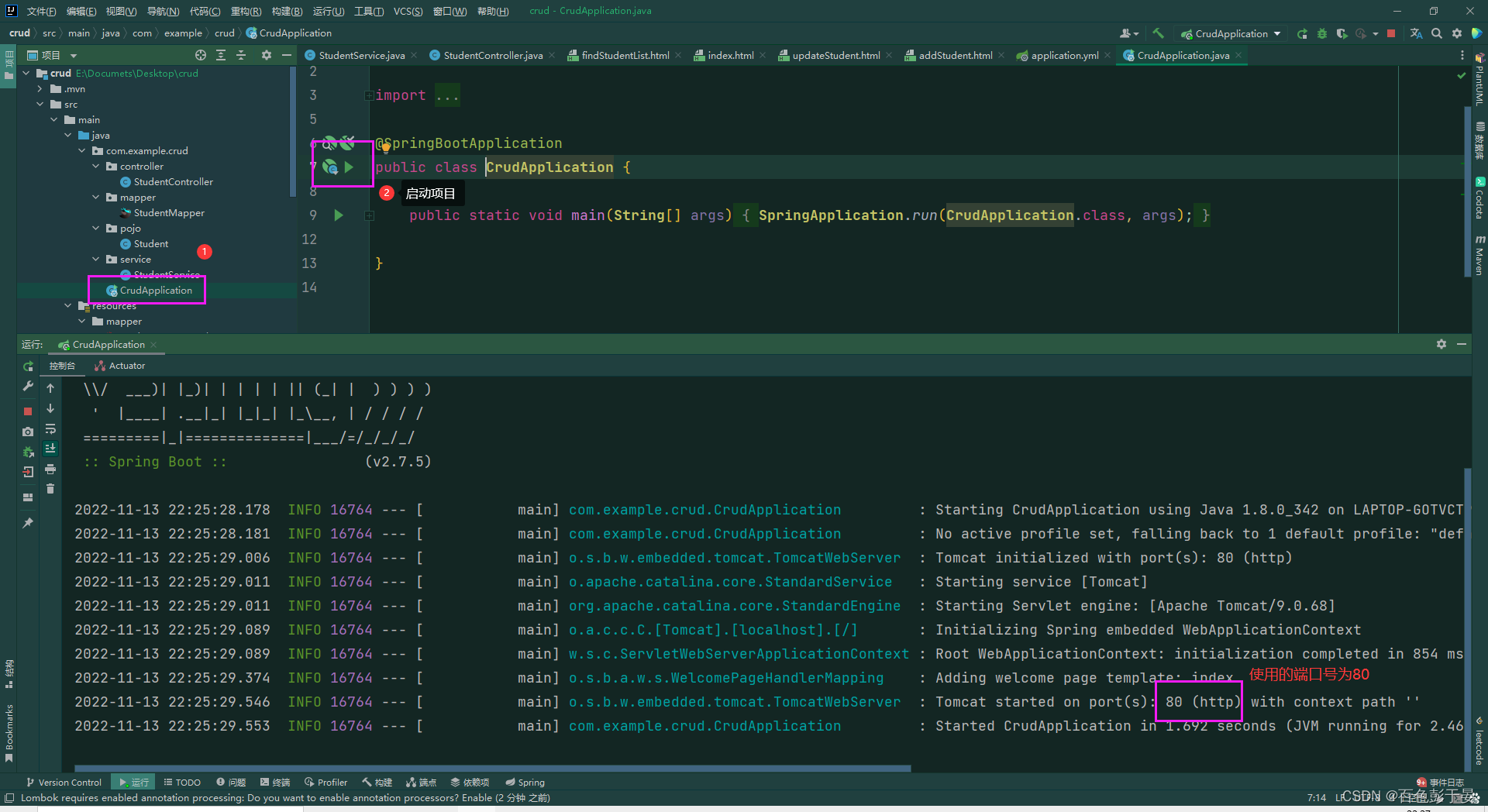This screenshot has width=1488, height=812.
Task: Close the CrudApplication.java editor tab
Action: pos(1238,55)
